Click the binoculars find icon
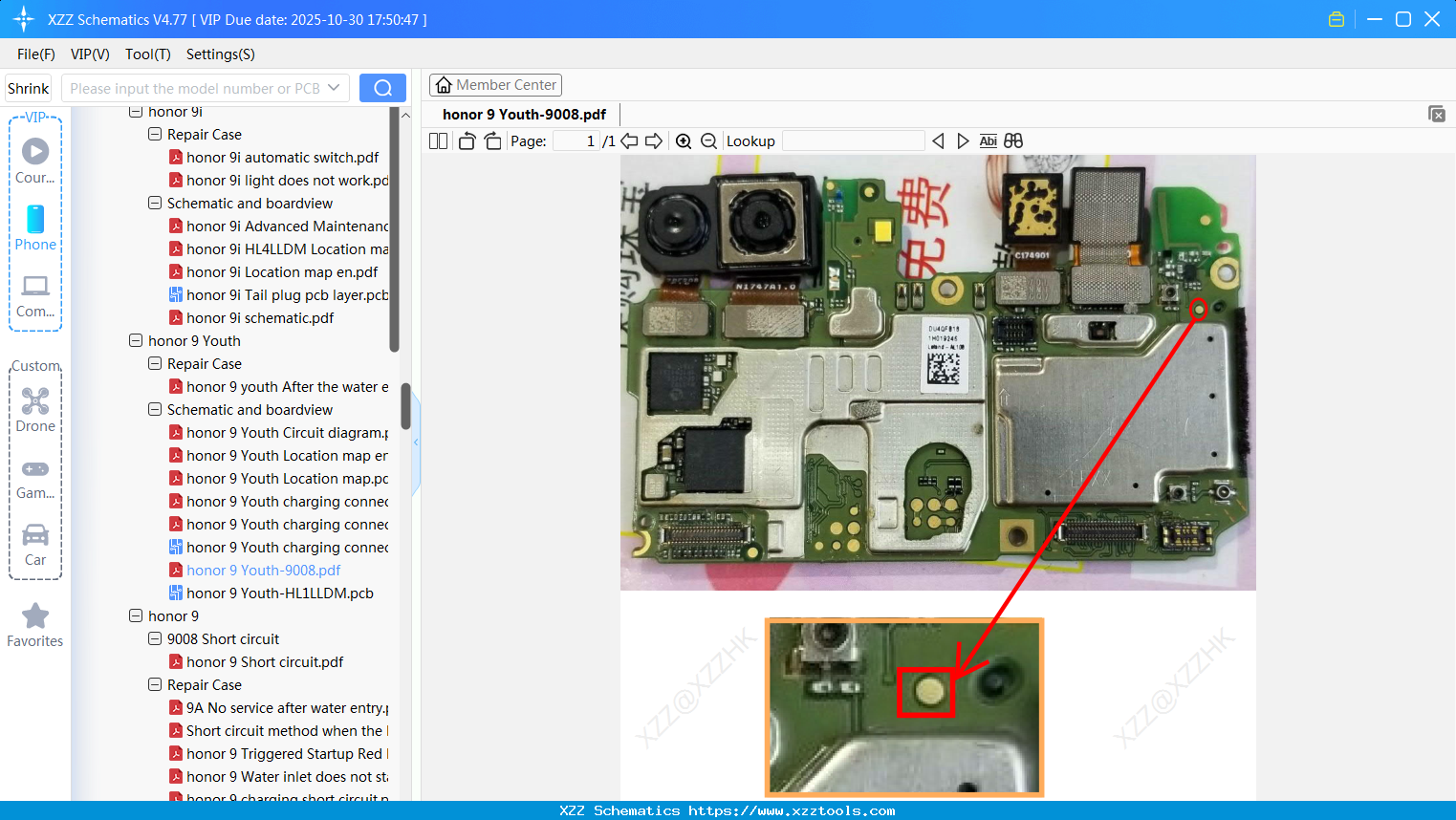 1013,141
